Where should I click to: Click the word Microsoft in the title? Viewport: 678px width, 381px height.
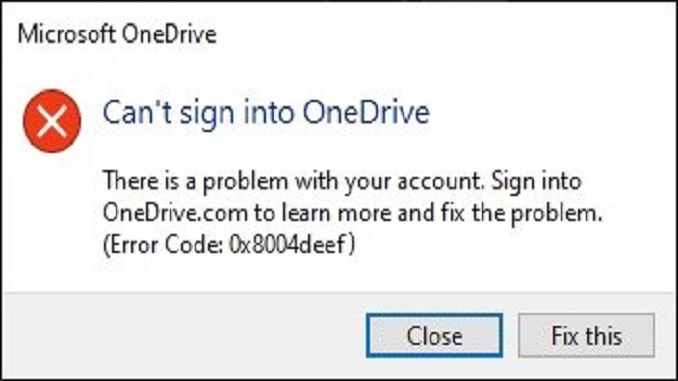click(66, 34)
